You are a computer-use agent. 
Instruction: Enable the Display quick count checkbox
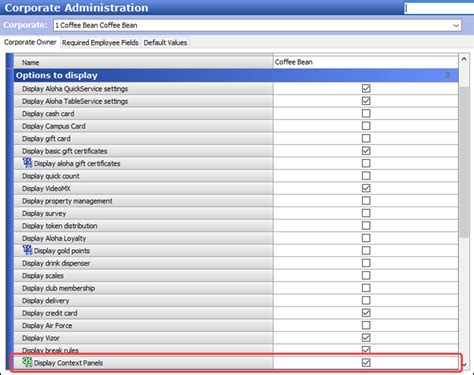coord(366,176)
